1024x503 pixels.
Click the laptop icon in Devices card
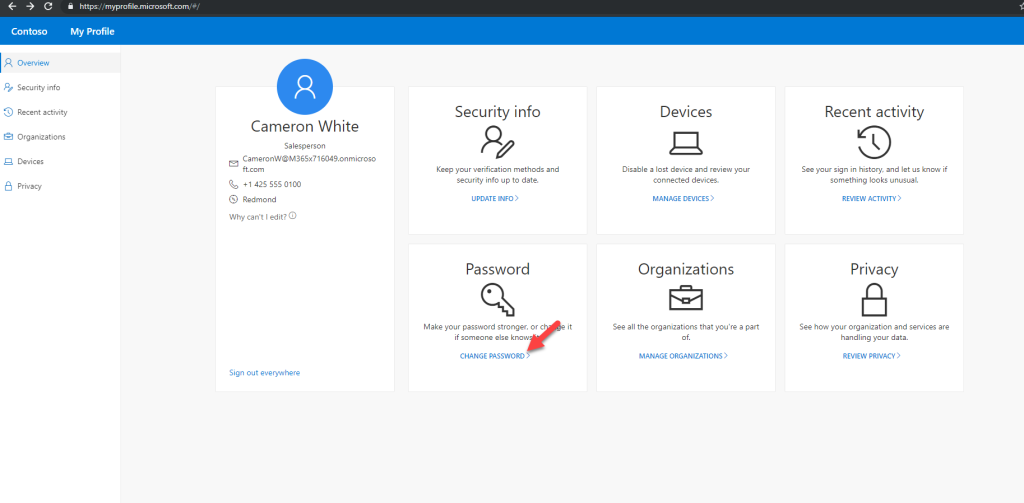pyautogui.click(x=686, y=142)
